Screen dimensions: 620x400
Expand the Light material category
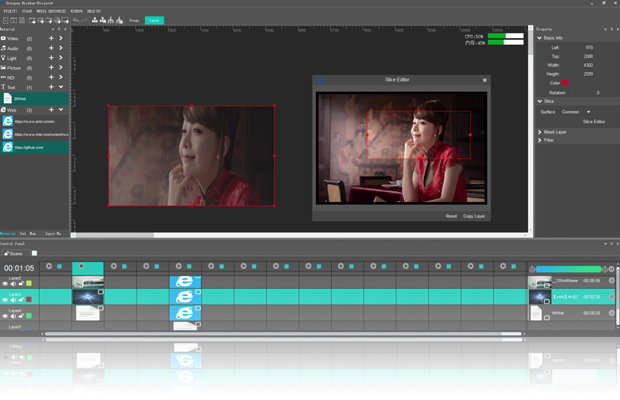click(61, 58)
